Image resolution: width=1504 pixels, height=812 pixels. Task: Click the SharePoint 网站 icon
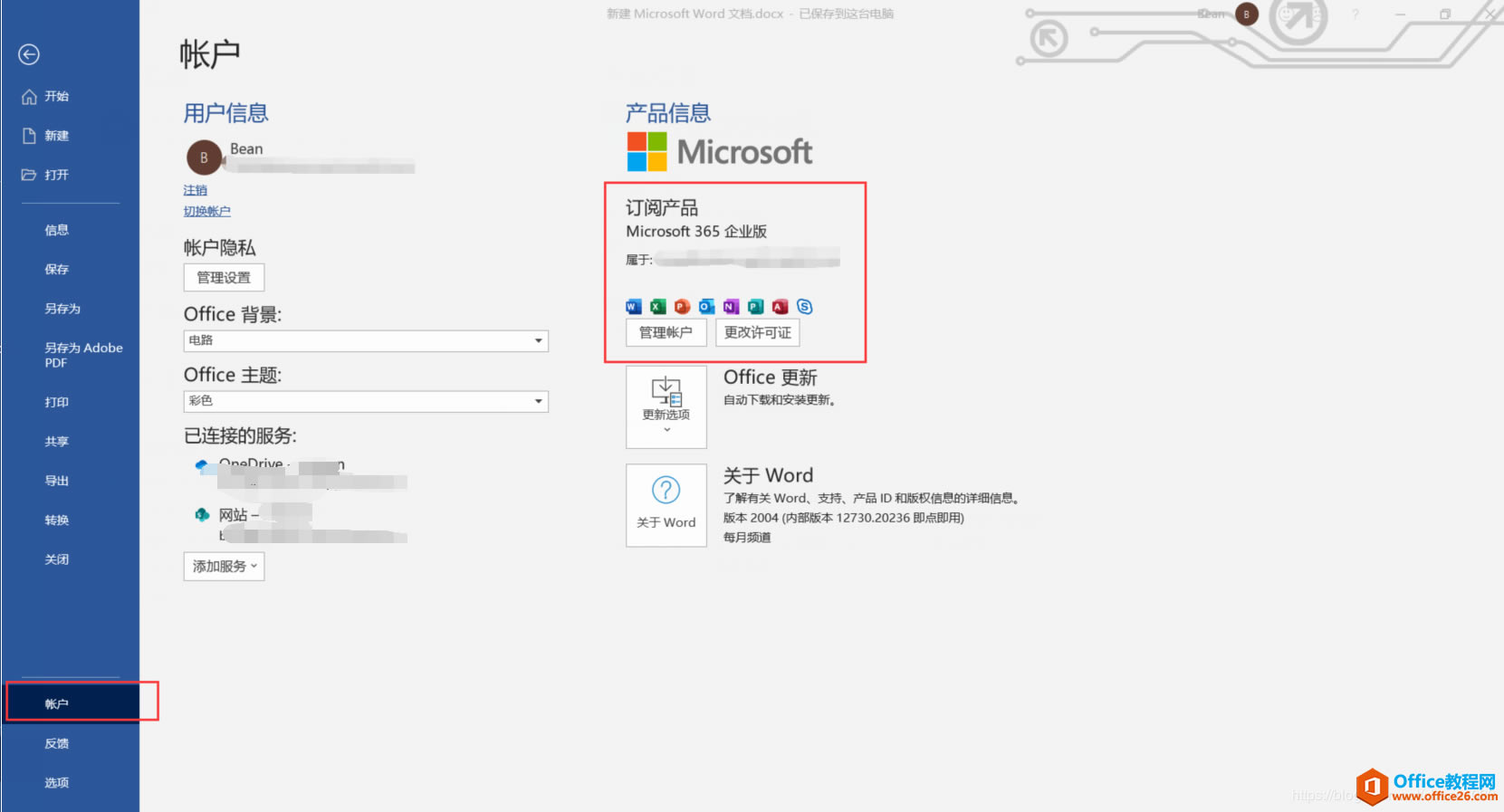point(202,514)
